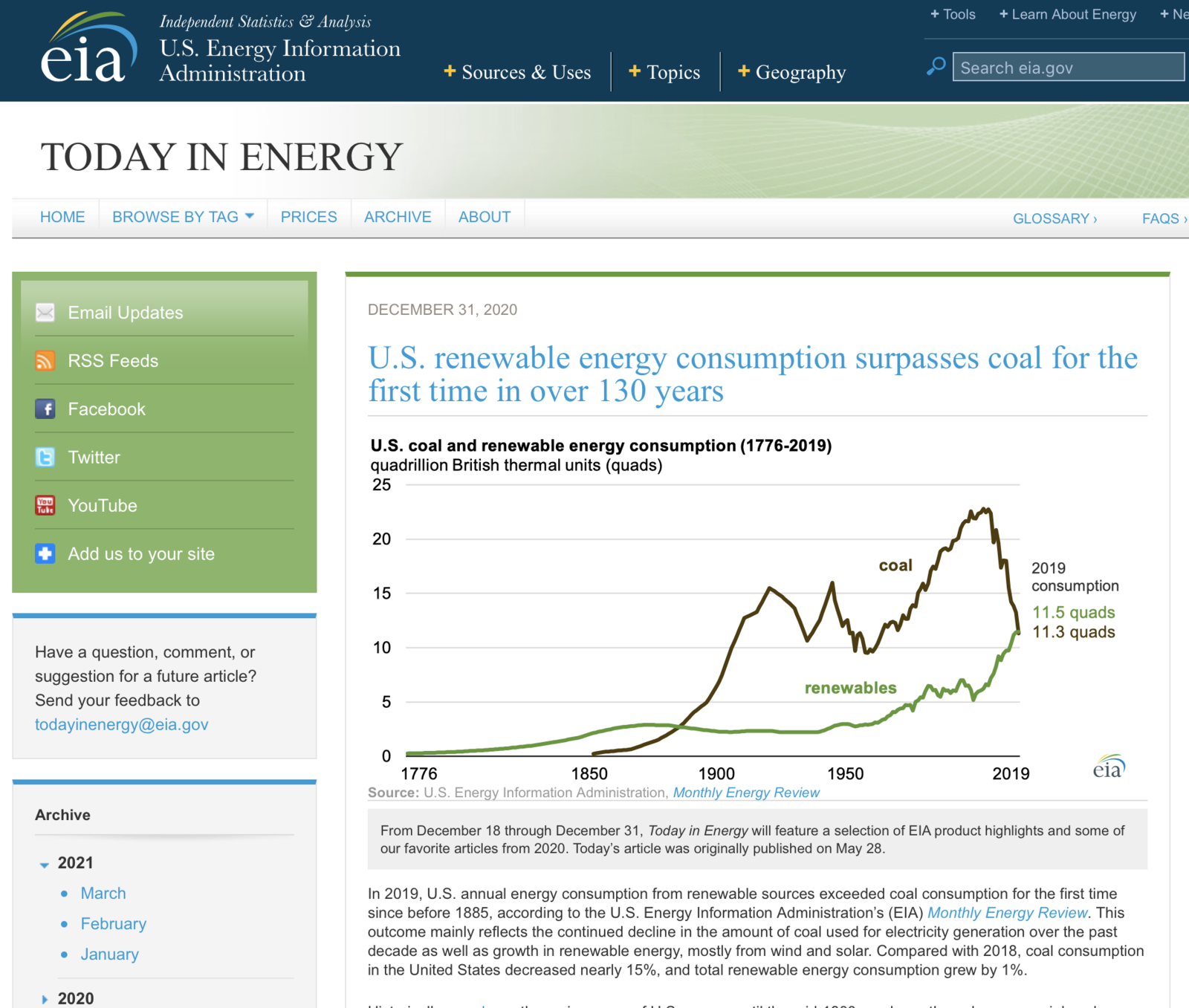Click the 'coal' chart series label

[895, 565]
